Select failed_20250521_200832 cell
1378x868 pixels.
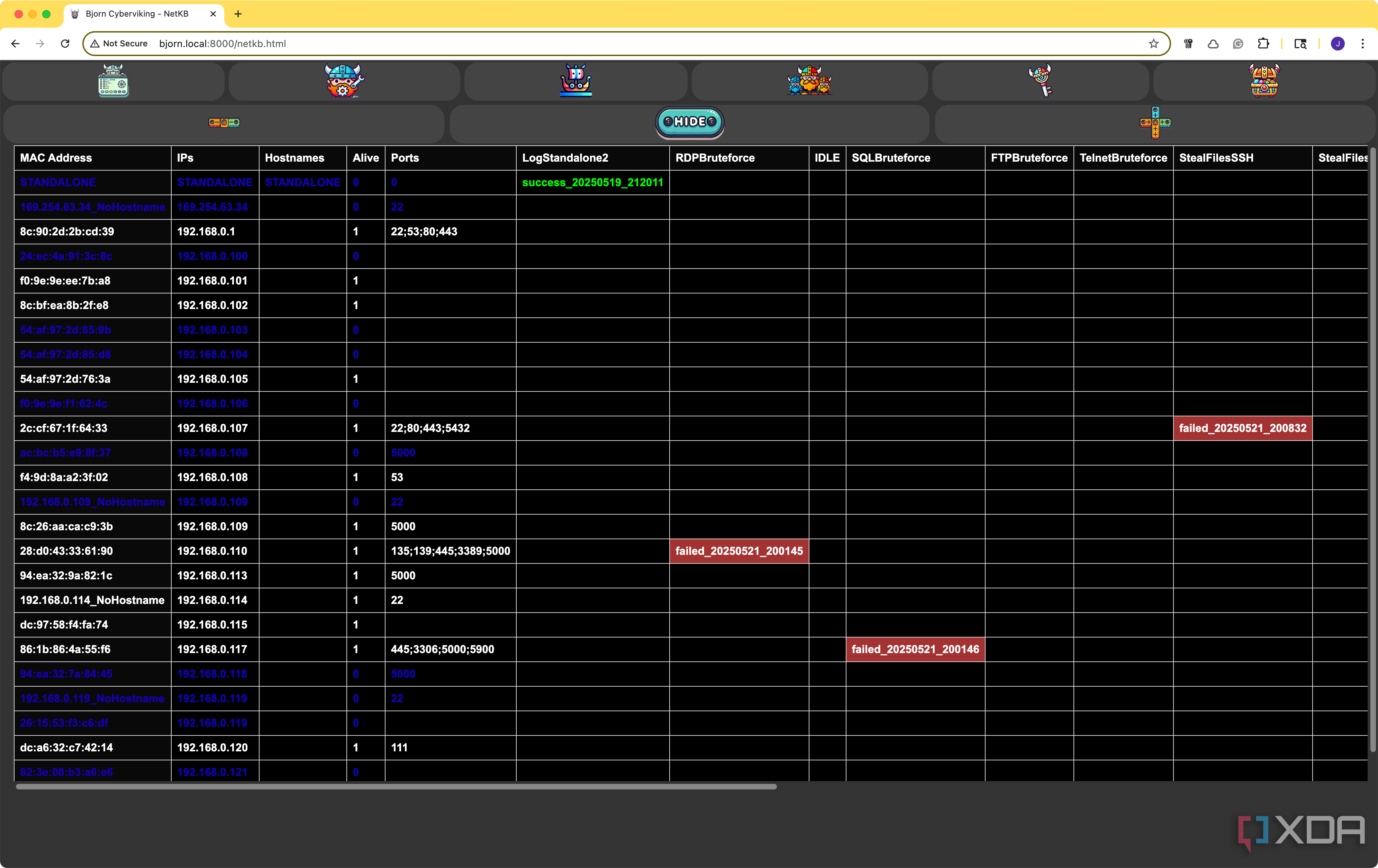[1242, 428]
